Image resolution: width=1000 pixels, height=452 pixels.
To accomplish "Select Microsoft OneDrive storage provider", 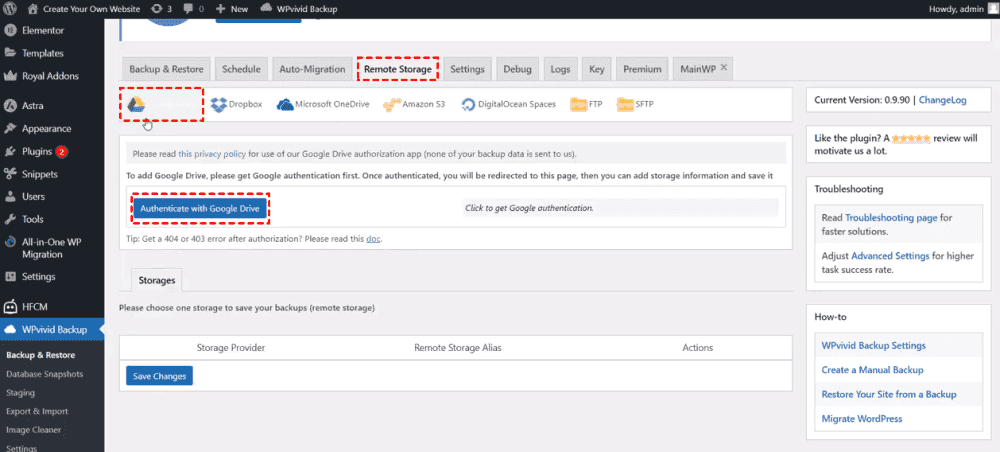I will click(324, 104).
